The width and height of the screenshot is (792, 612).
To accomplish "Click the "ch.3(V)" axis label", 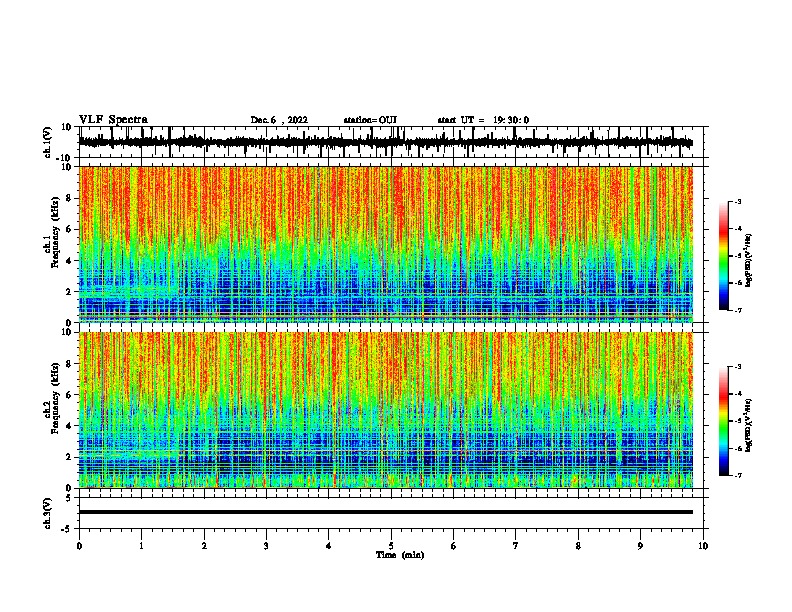I will coord(48,513).
